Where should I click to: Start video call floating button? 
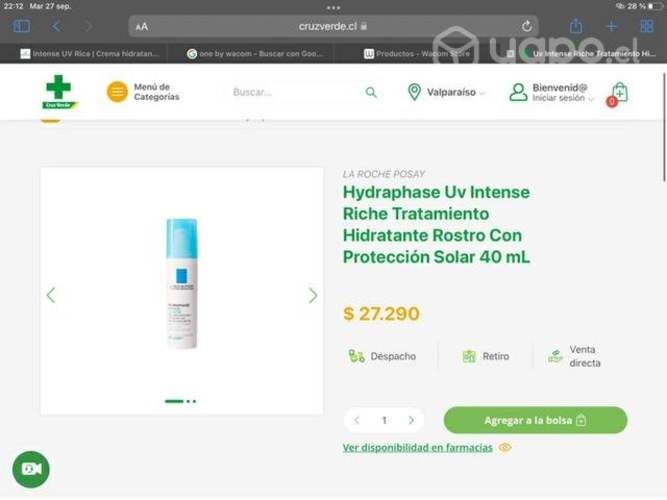click(31, 469)
